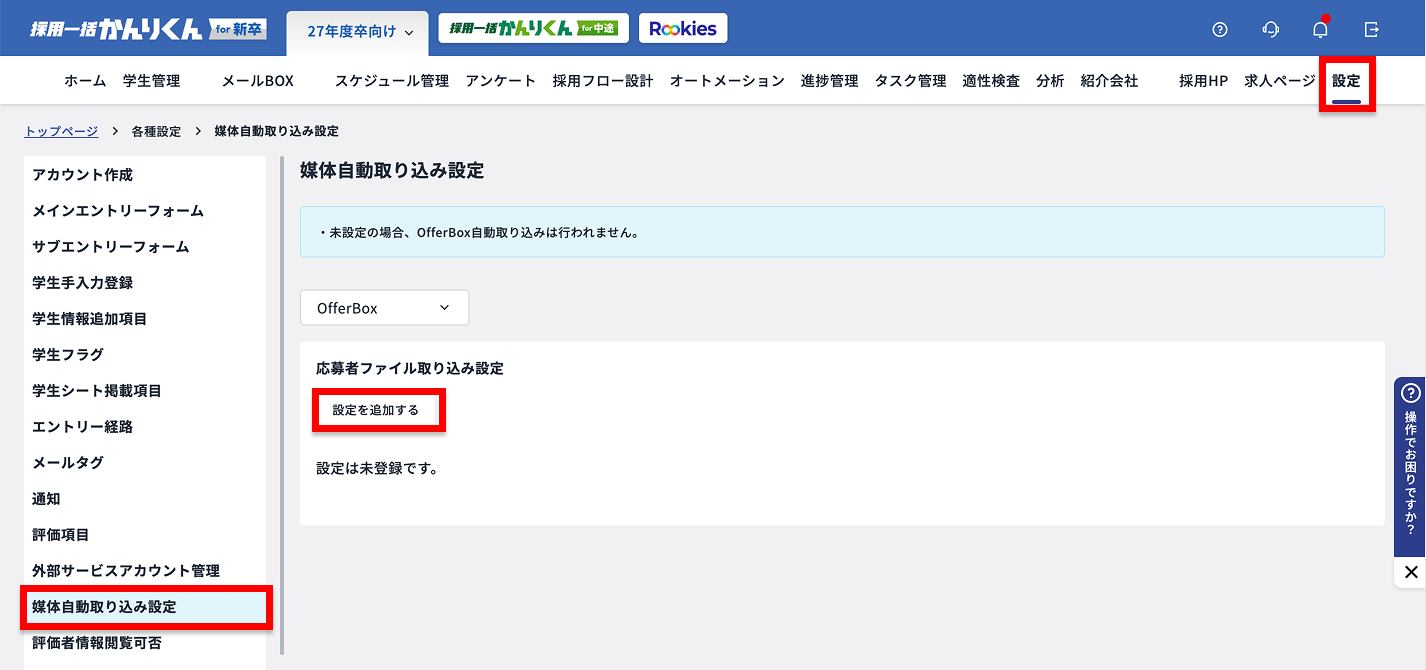Open the 設定 menu tab

1346,81
